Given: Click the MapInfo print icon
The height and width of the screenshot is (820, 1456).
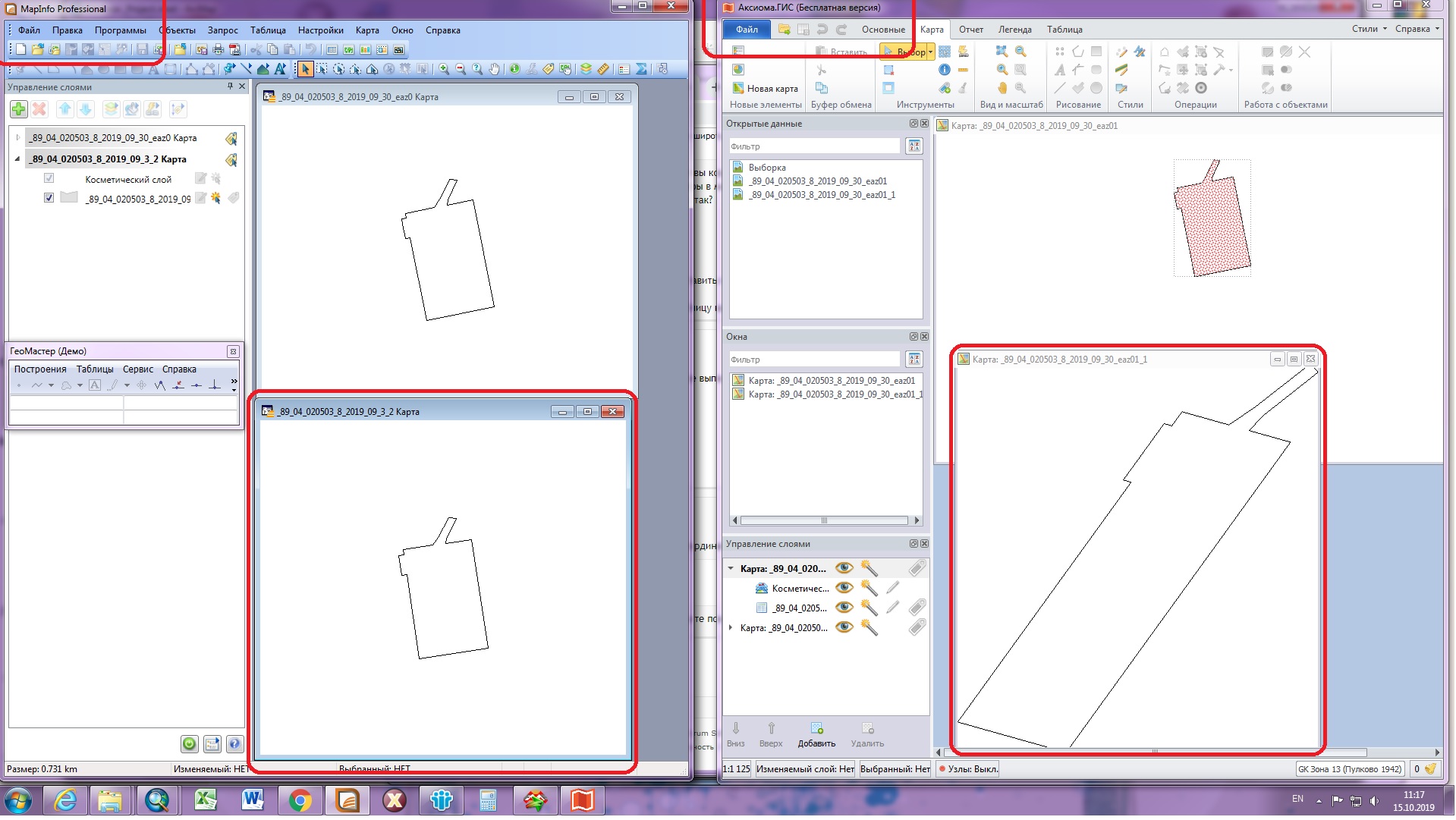Looking at the screenshot, I should coord(219,49).
